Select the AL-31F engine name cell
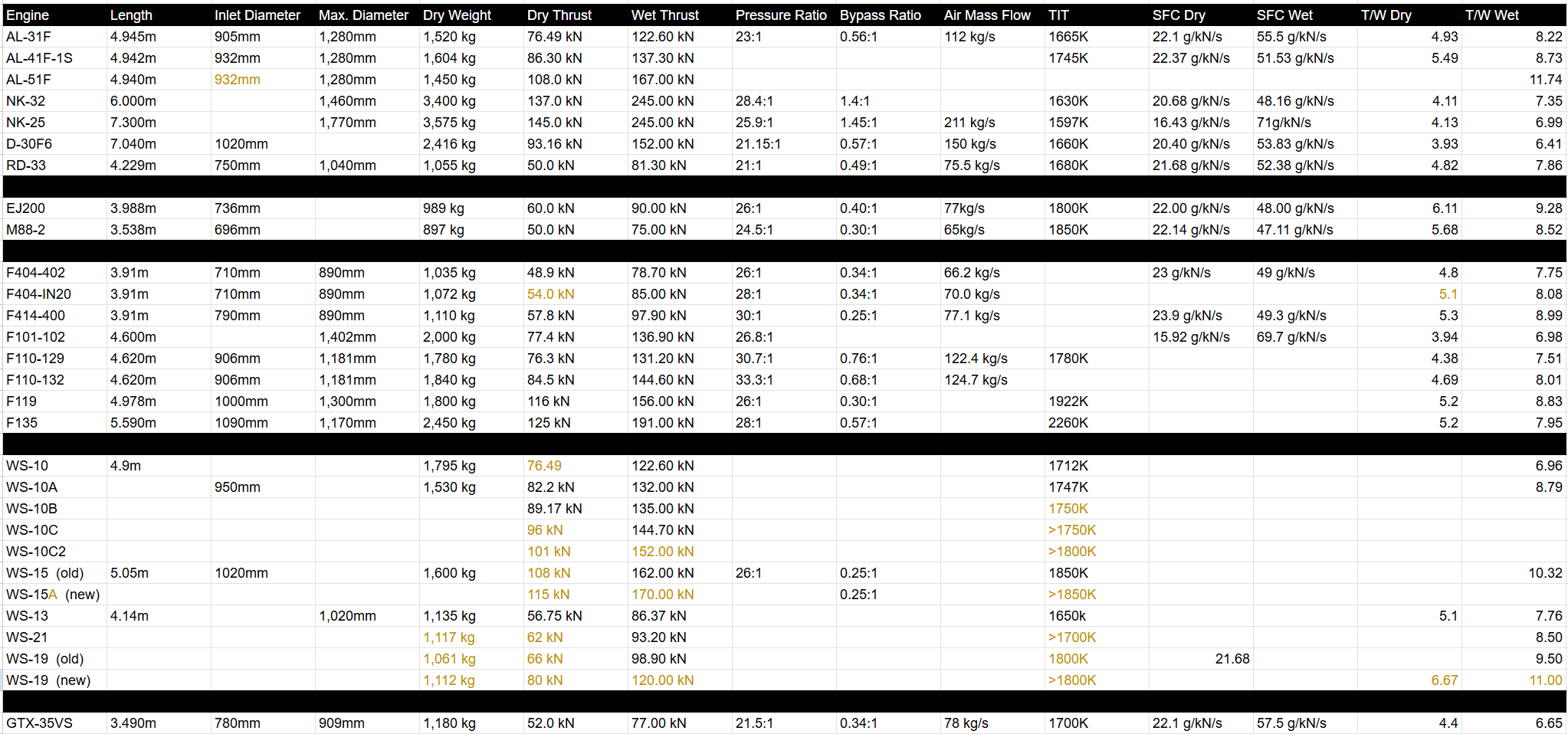Screen dimensions: 1568x734 pos(28,37)
